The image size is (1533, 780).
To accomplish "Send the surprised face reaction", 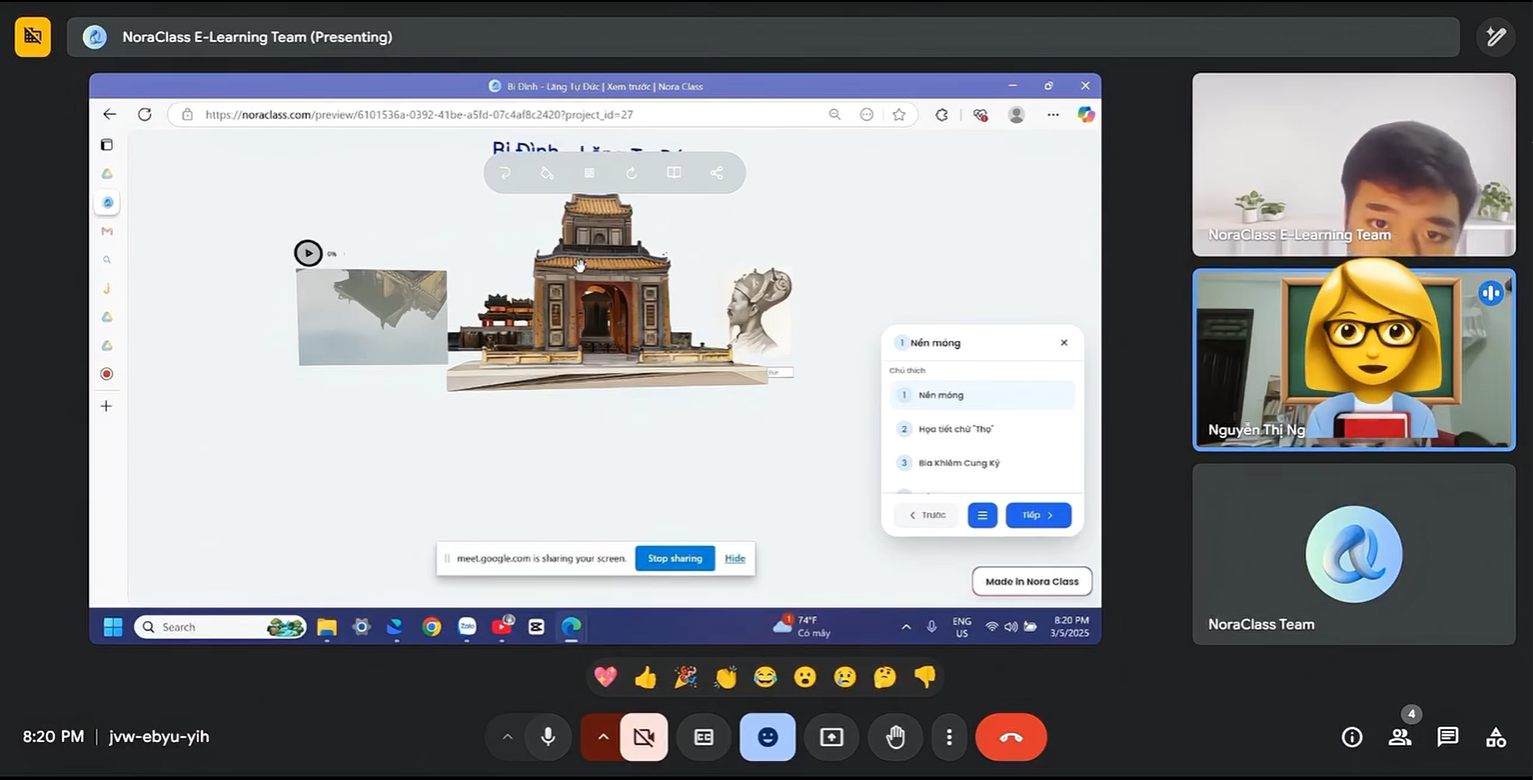I will (805, 677).
